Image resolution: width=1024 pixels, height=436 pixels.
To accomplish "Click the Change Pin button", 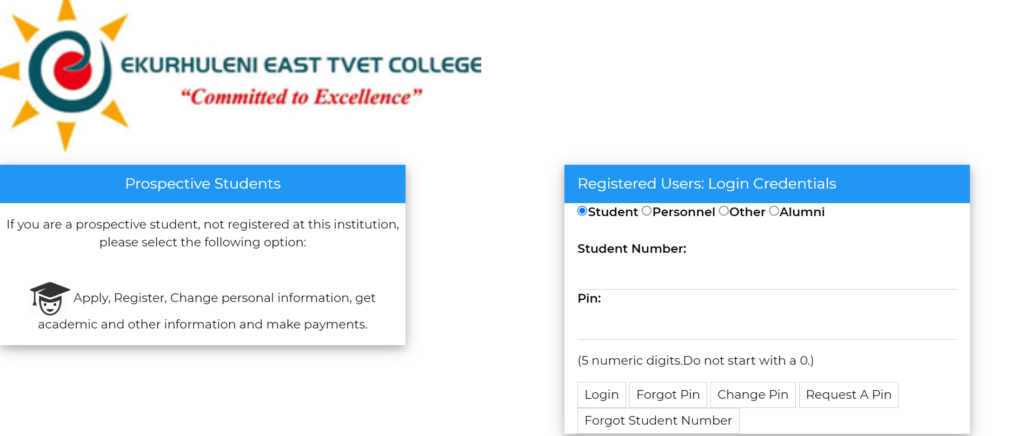I will (x=753, y=395).
